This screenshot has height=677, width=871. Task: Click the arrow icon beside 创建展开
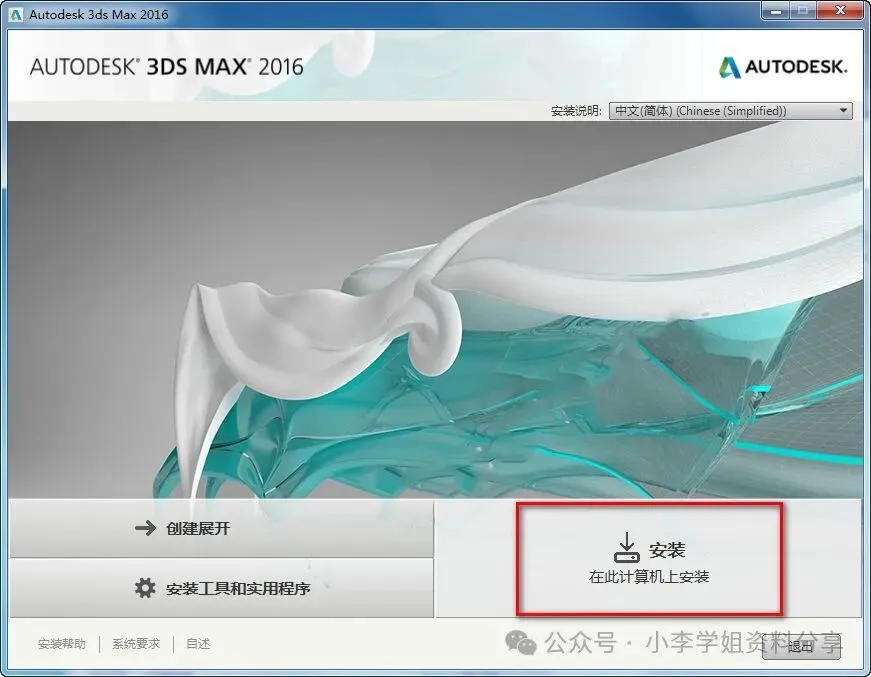coord(146,528)
